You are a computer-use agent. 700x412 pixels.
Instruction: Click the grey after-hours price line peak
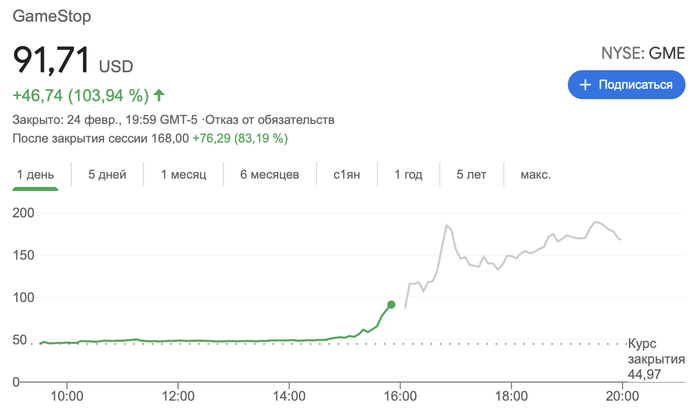pos(447,226)
